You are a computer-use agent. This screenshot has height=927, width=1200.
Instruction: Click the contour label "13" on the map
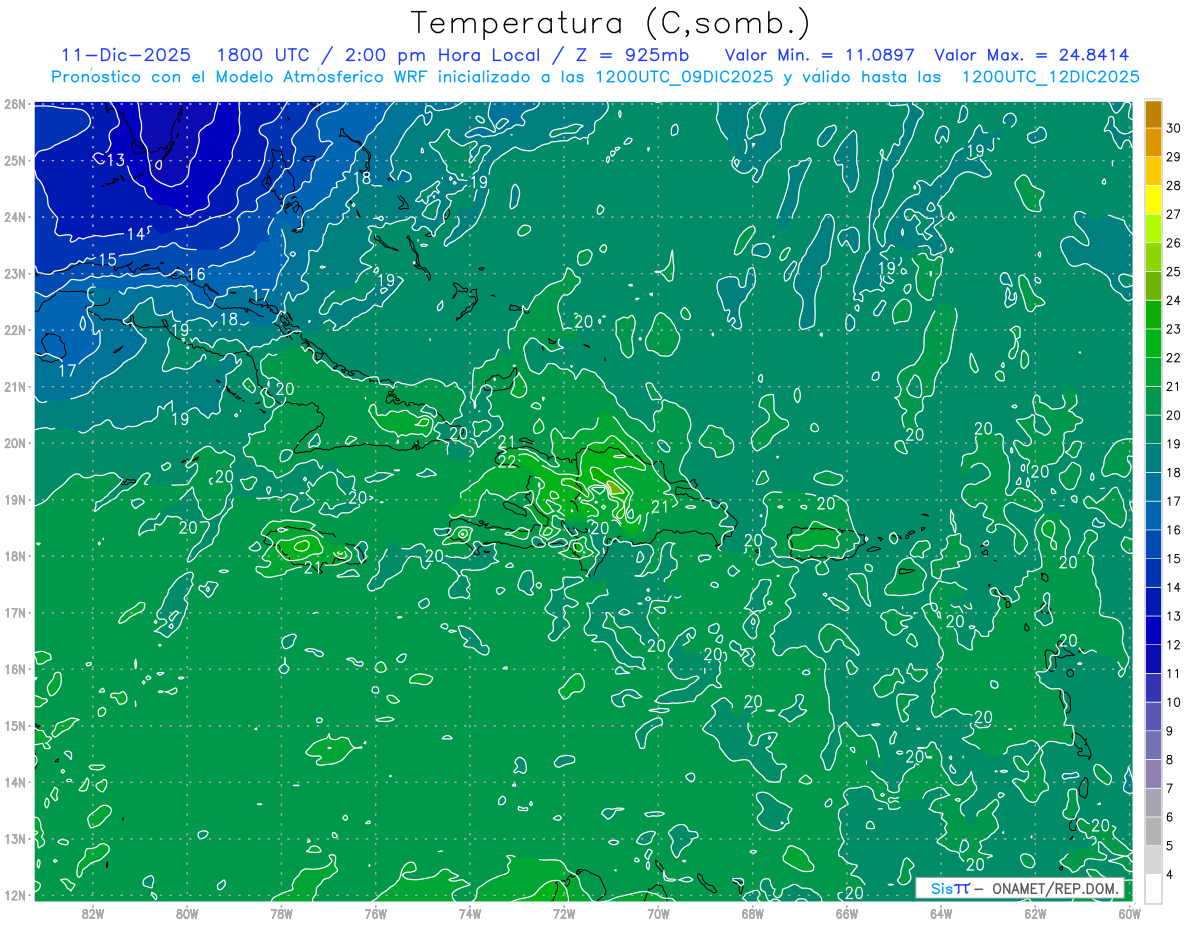coord(115,160)
